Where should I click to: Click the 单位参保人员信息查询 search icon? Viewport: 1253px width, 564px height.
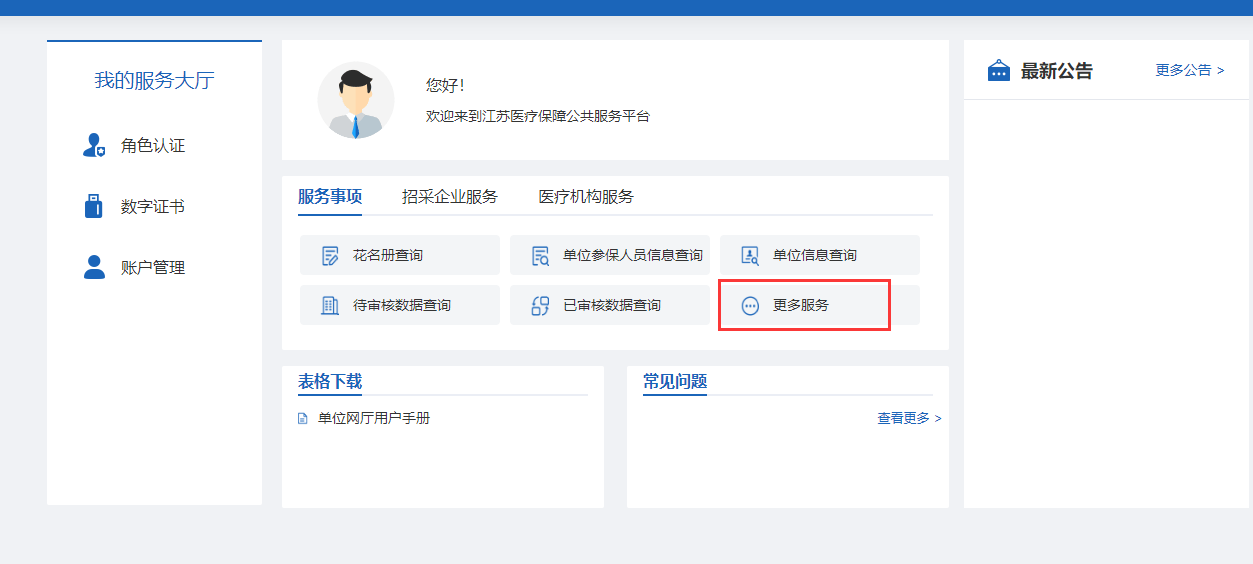tap(540, 256)
